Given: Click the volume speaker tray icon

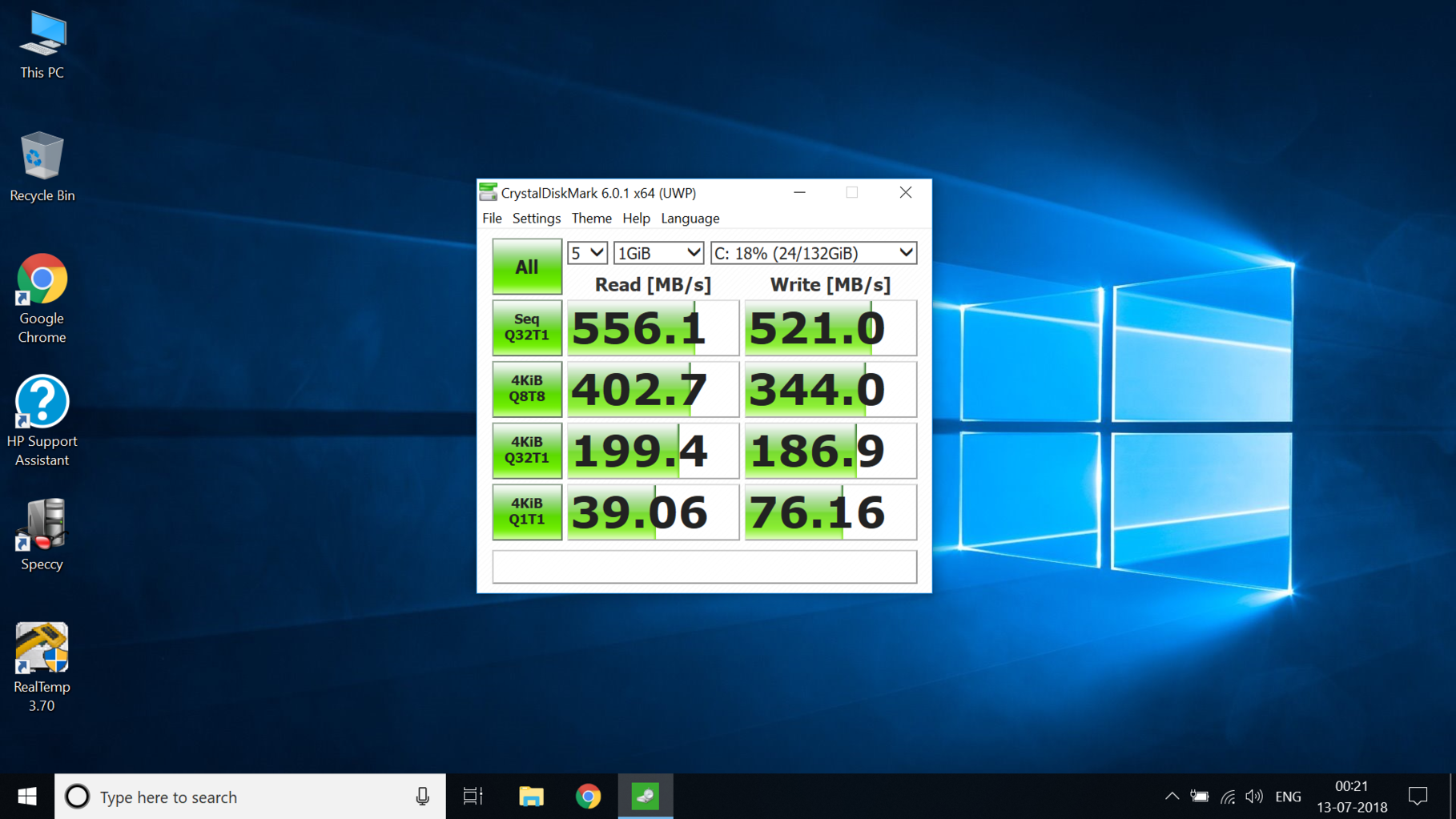Looking at the screenshot, I should tap(1254, 797).
